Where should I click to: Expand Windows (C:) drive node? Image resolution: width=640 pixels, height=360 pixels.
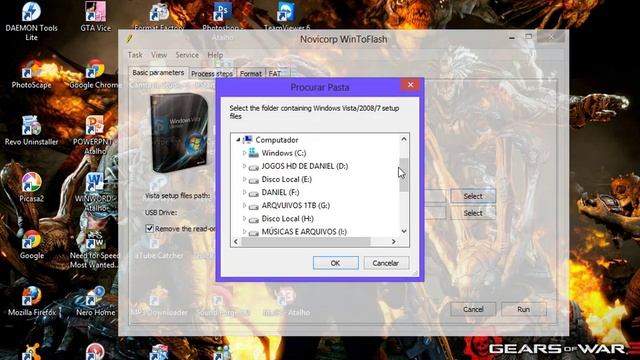244,153
